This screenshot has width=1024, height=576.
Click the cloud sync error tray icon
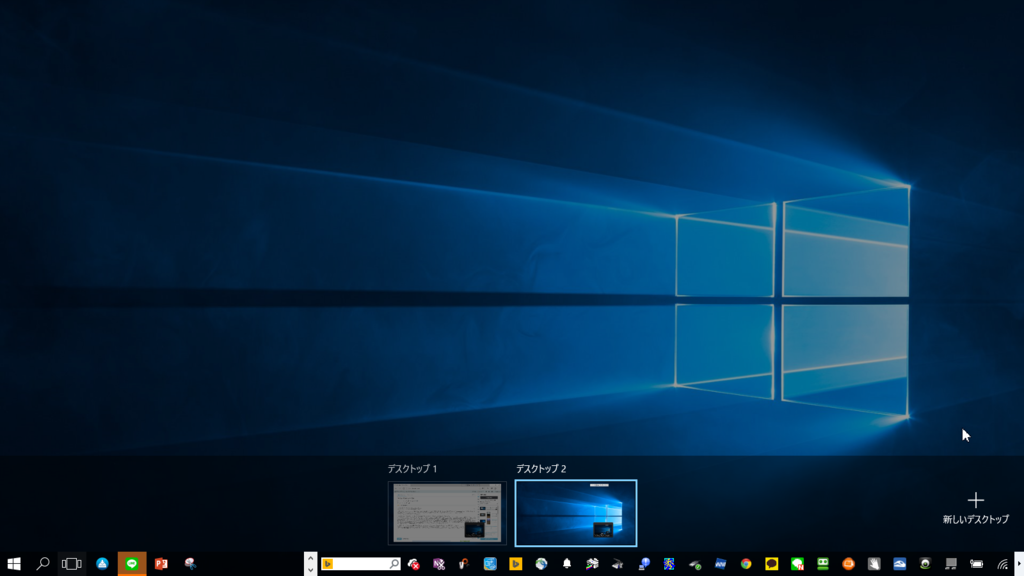coord(413,564)
